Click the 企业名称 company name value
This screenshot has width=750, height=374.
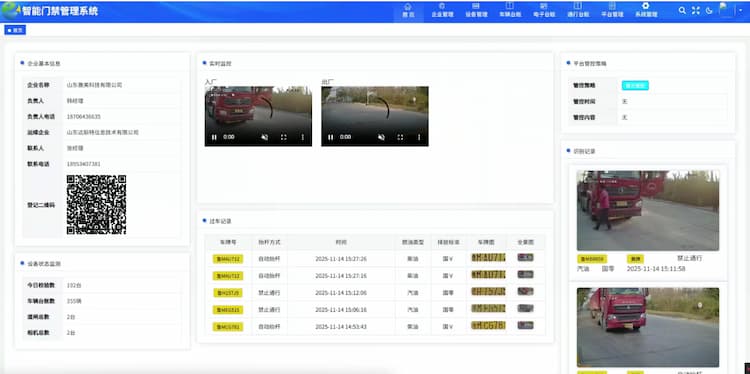94,85
